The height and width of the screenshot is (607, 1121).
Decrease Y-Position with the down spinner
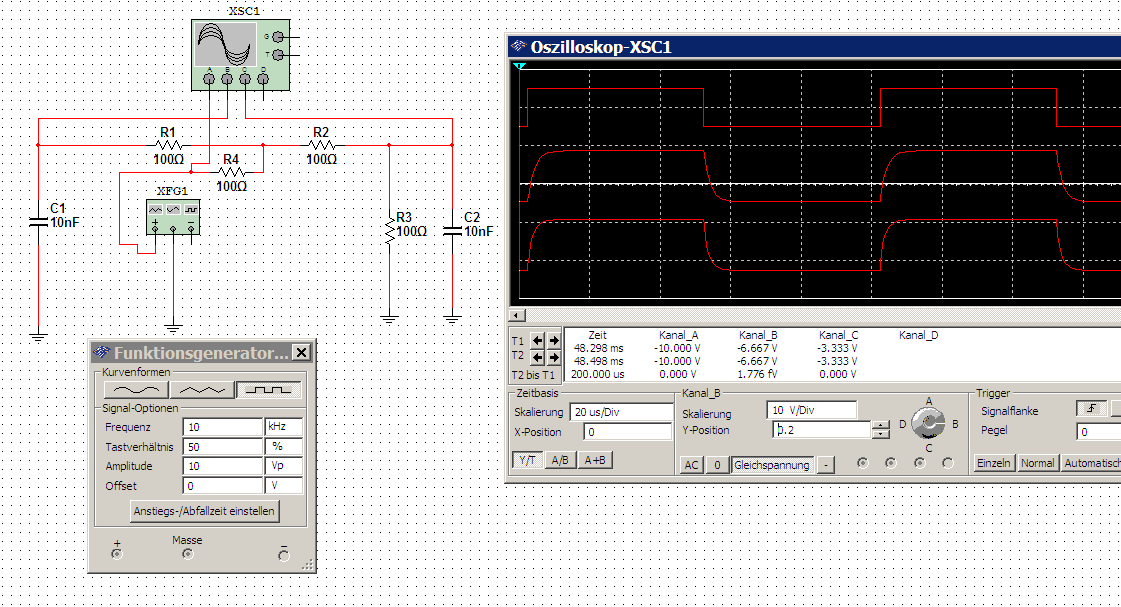881,434
